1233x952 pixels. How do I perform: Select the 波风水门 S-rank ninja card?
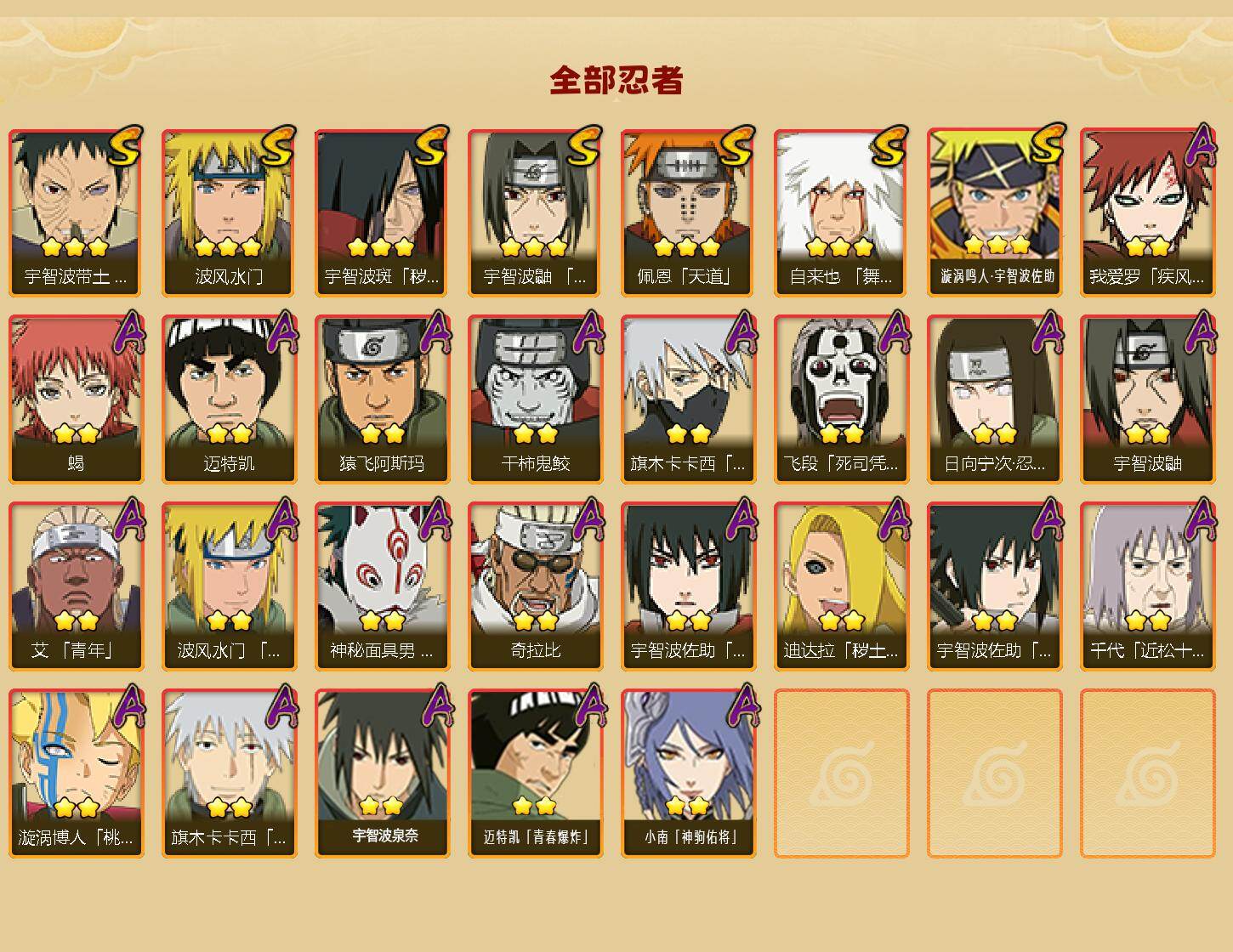tap(230, 212)
